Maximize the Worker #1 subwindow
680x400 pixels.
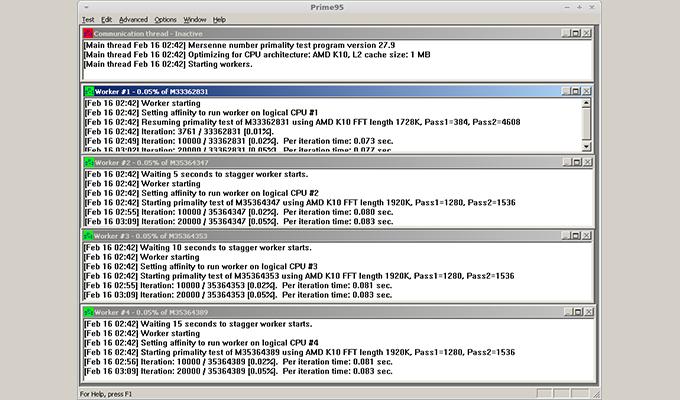click(575, 91)
